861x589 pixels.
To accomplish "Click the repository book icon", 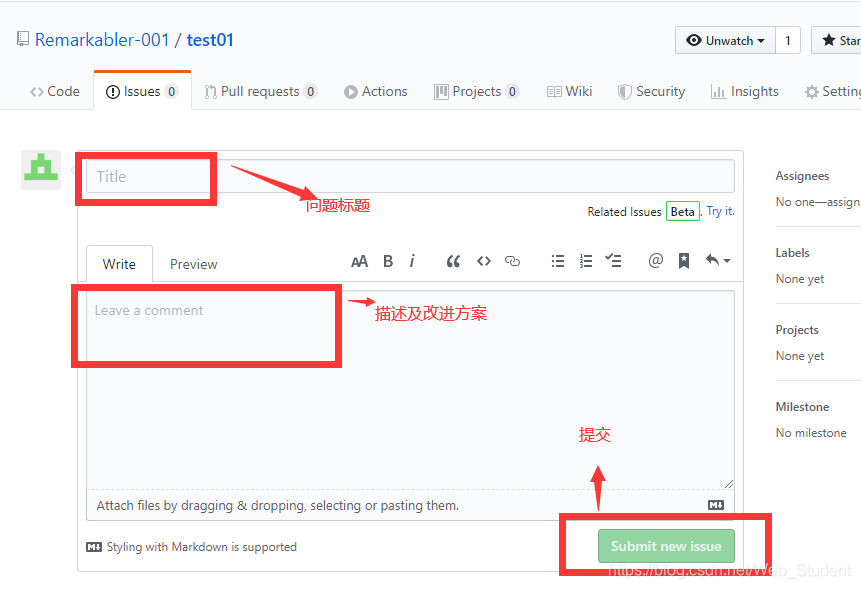I will point(23,39).
